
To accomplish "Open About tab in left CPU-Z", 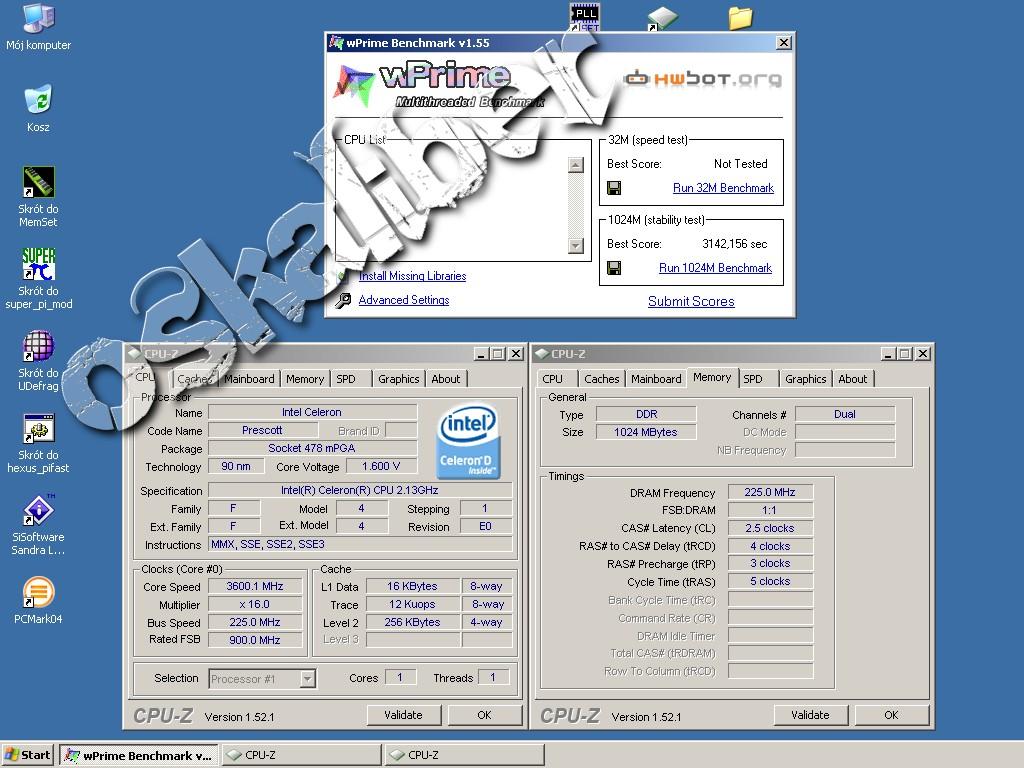I will pyautogui.click(x=445, y=379).
